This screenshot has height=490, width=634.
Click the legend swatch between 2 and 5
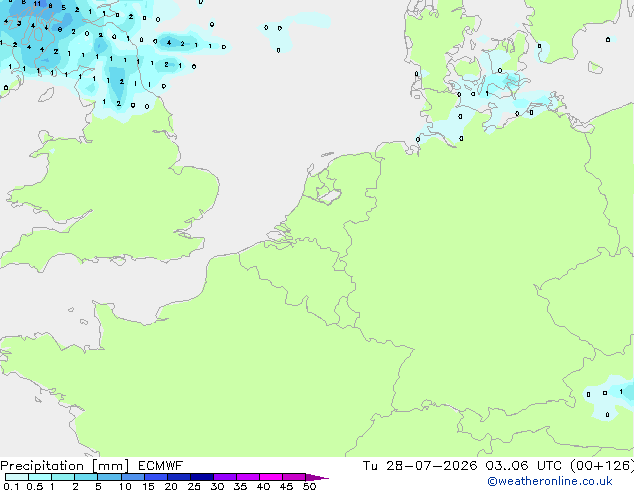pyautogui.click(x=86, y=477)
